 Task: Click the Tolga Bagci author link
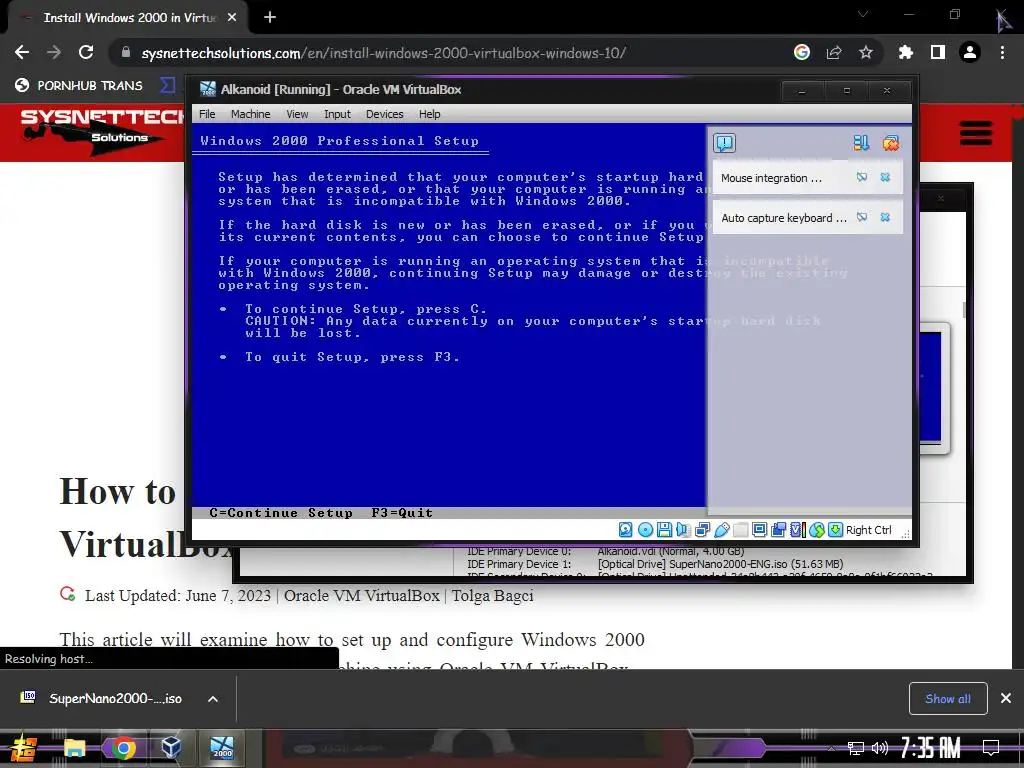coord(492,596)
